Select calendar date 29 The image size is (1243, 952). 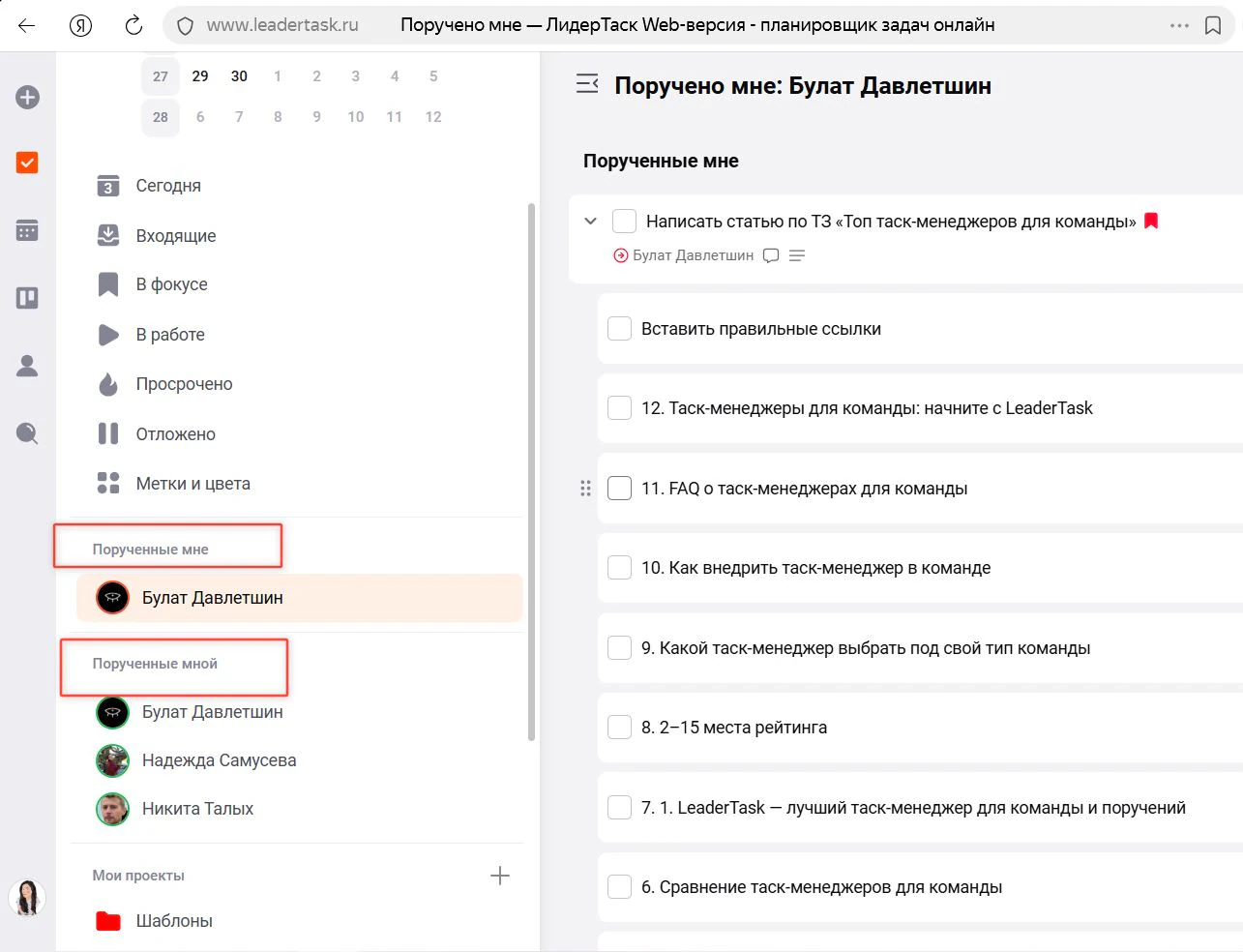[x=200, y=76]
